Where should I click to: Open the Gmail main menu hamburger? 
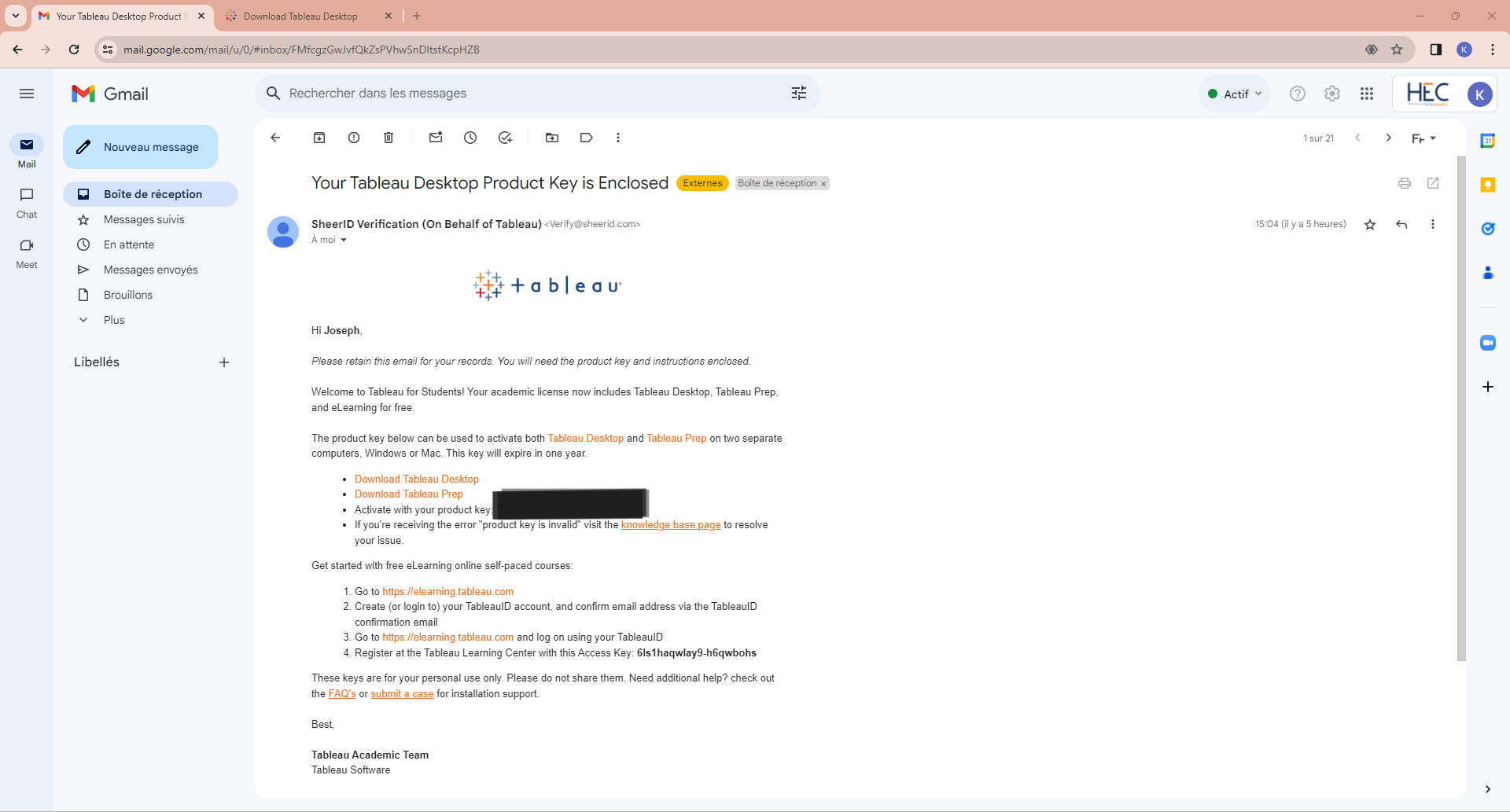point(27,94)
